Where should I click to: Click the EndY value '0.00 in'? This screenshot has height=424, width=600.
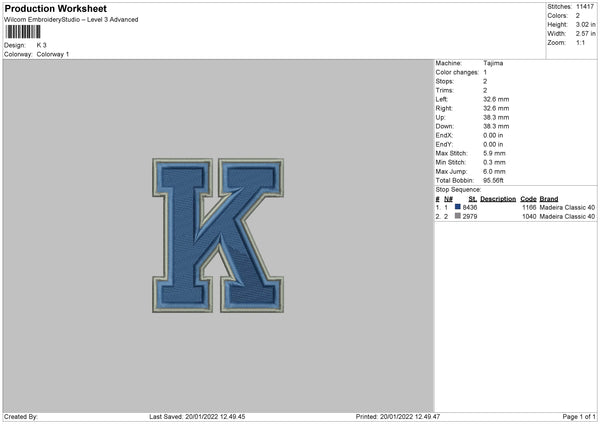(493, 145)
